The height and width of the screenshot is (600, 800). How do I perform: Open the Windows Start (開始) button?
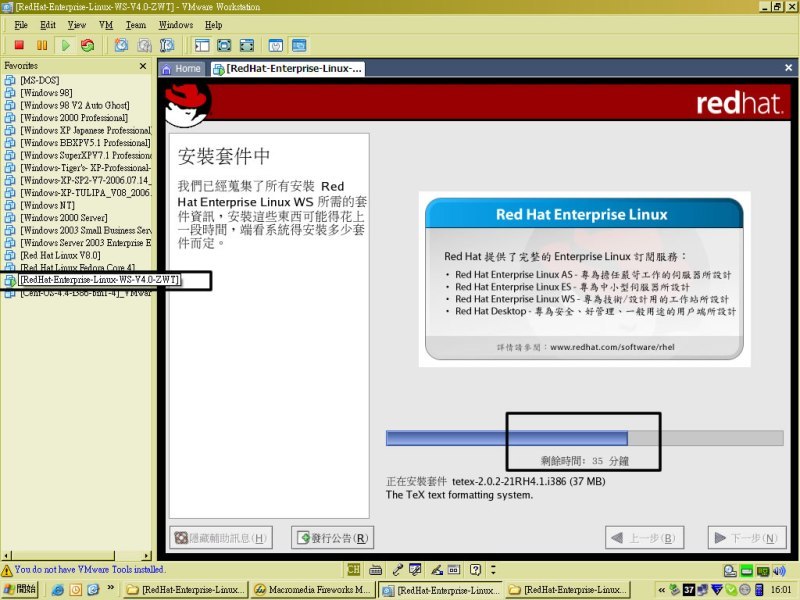click(20, 589)
